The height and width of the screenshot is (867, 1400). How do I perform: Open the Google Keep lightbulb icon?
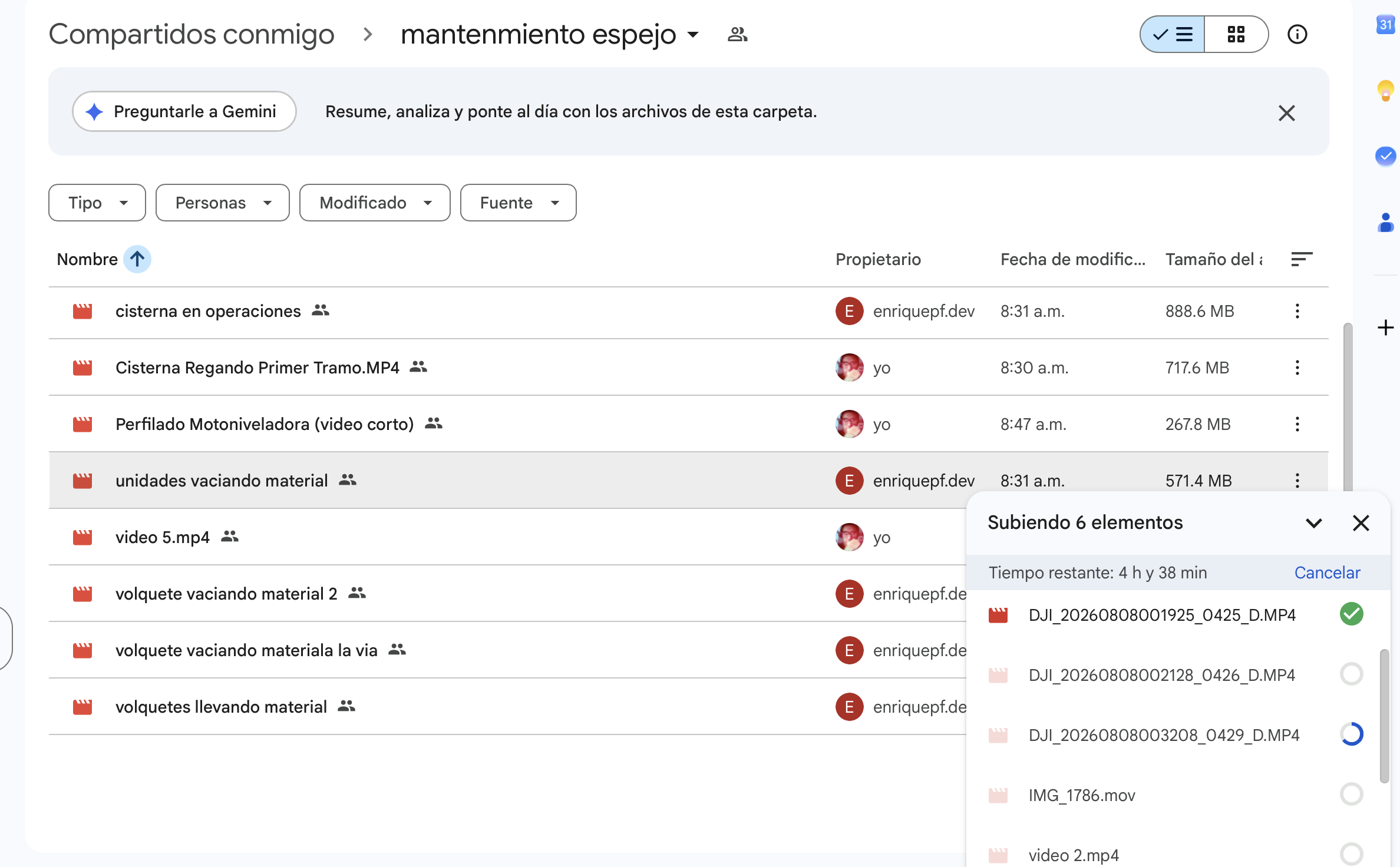pos(1386,90)
